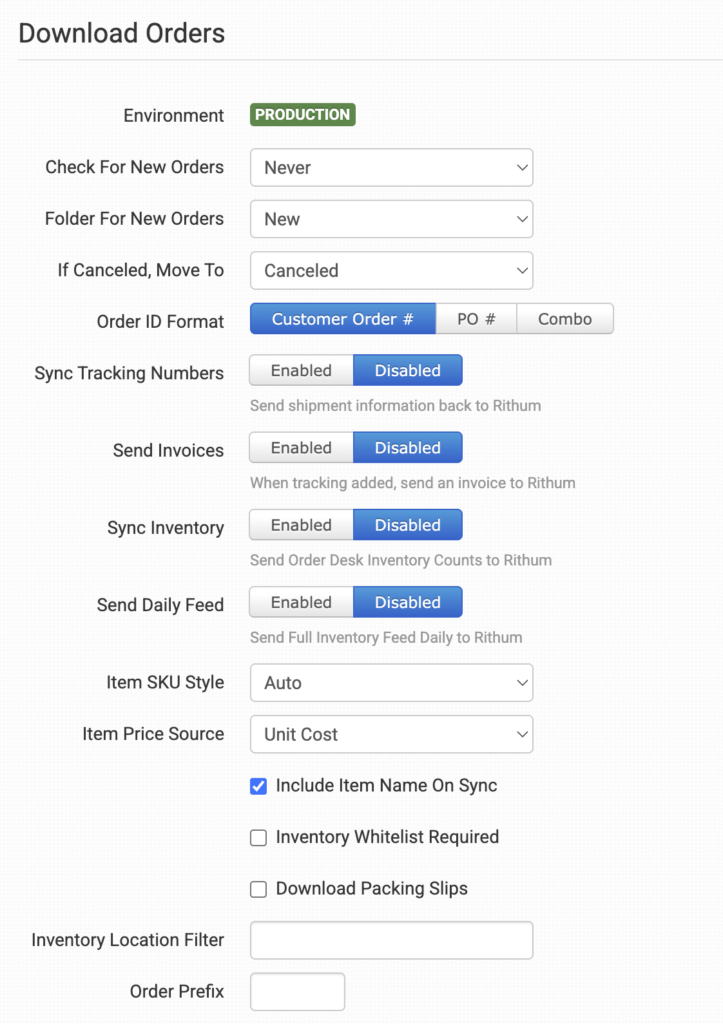Uncheck Include Item Name On Sync
This screenshot has width=723, height=1024.
[x=259, y=786]
